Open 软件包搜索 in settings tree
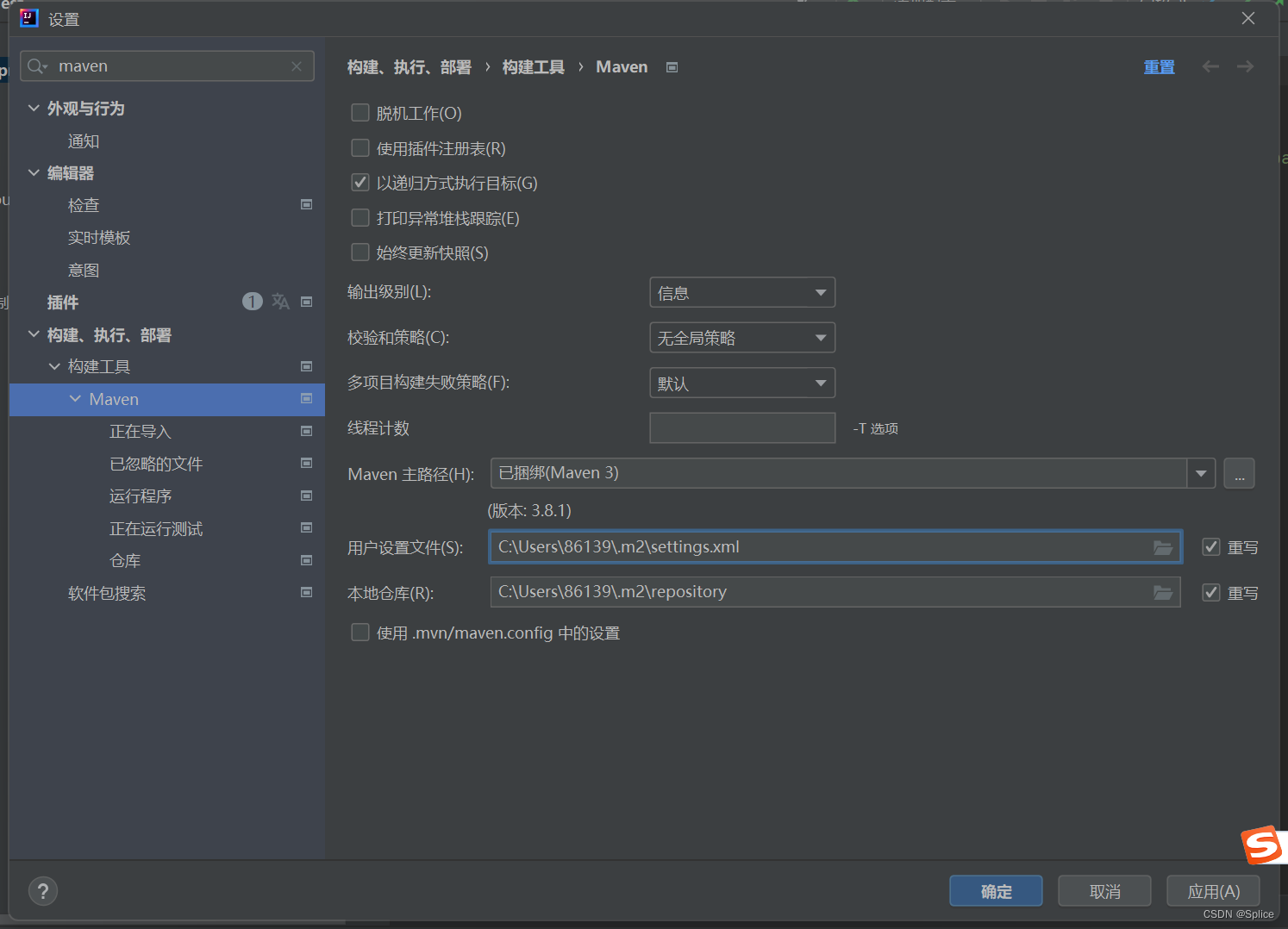The width and height of the screenshot is (1288, 929). point(107,594)
